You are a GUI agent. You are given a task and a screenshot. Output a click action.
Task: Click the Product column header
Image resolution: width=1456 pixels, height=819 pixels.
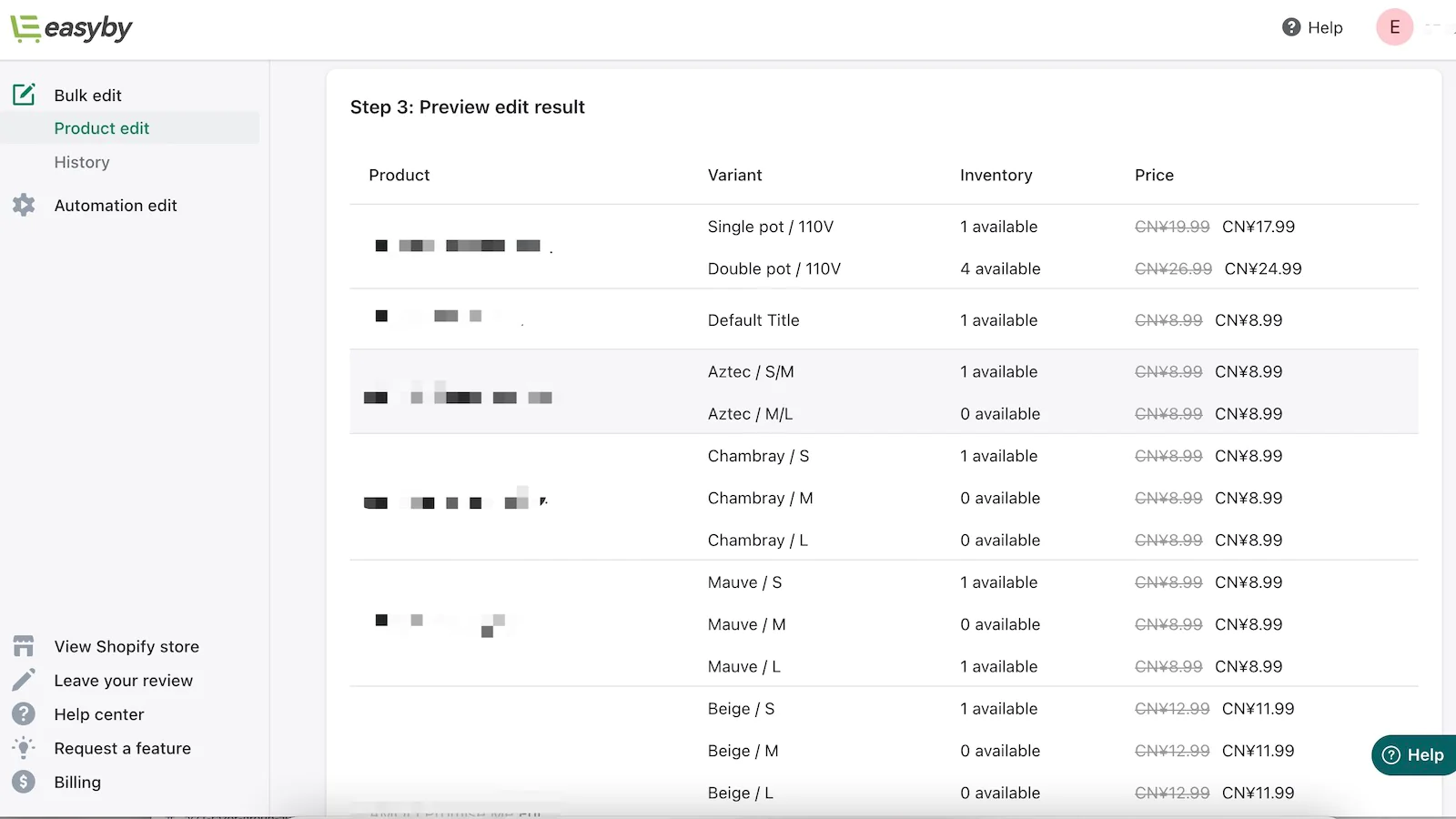(x=399, y=175)
